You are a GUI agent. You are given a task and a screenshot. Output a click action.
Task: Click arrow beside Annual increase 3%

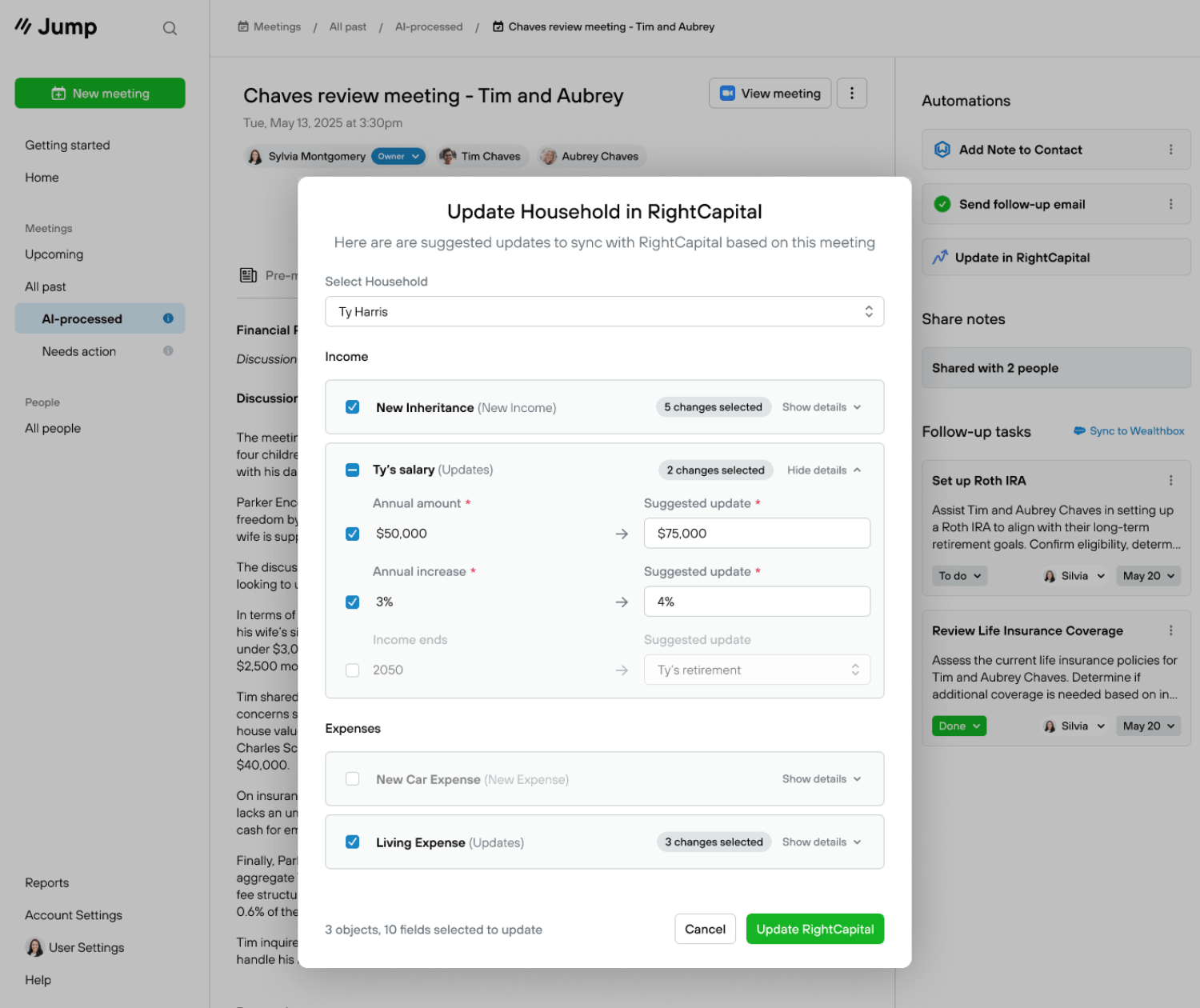click(622, 602)
